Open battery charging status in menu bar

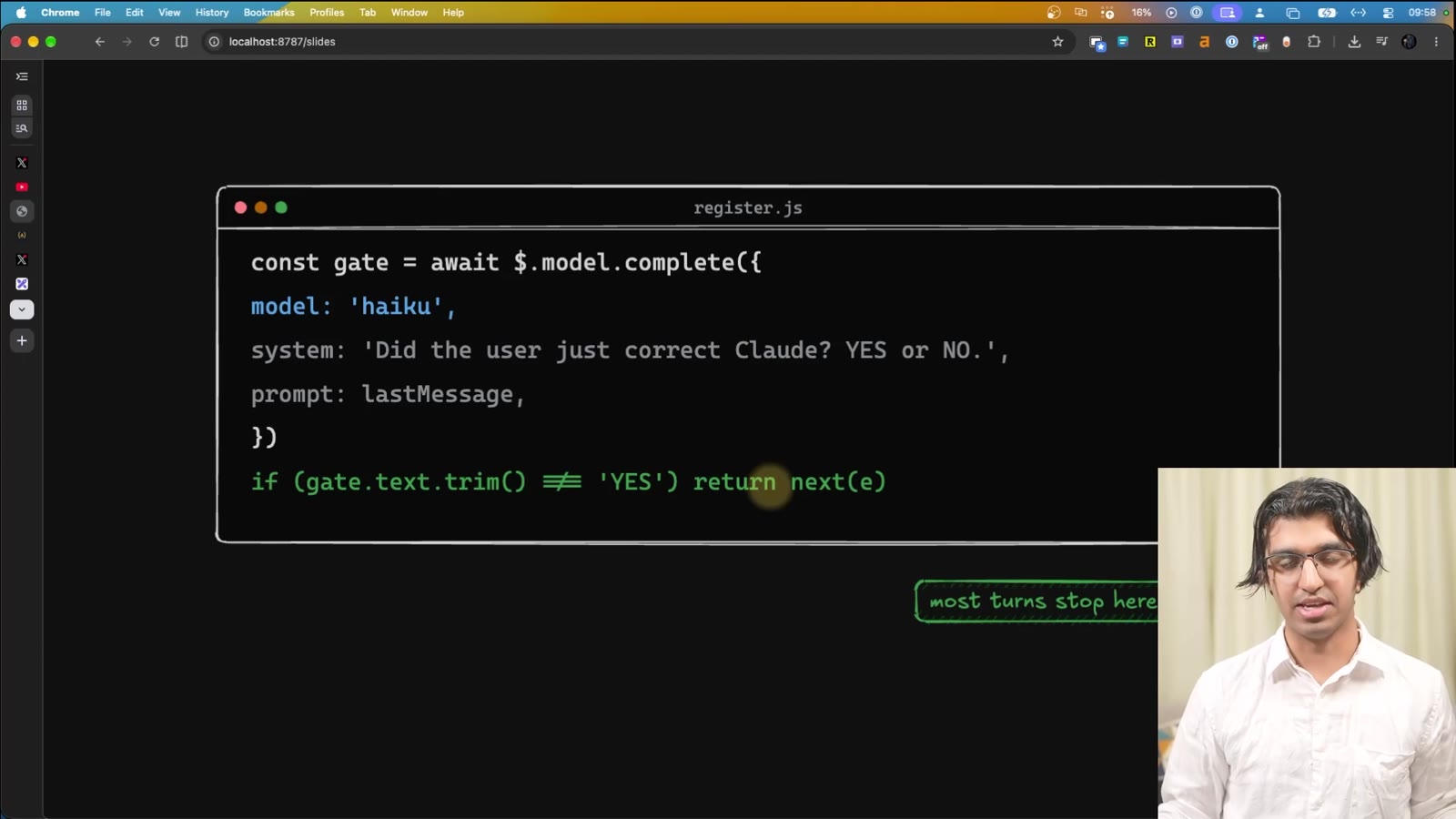1327,13
